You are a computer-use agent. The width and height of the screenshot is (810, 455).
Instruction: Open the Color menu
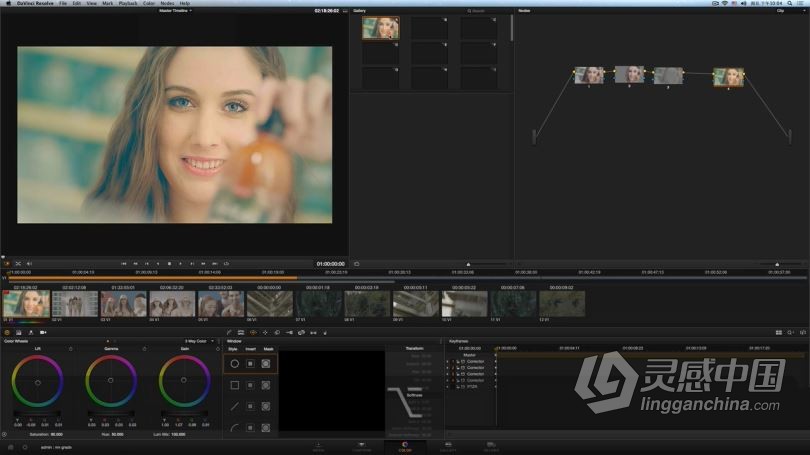pos(149,3)
